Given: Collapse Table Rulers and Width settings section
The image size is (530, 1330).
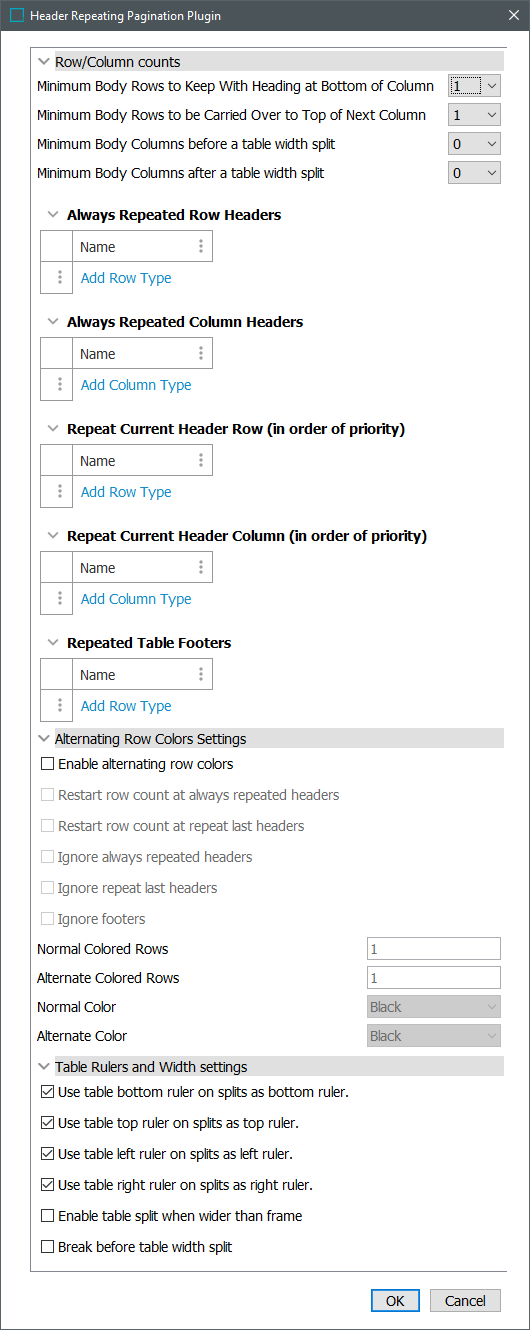Looking at the screenshot, I should point(43,1067).
